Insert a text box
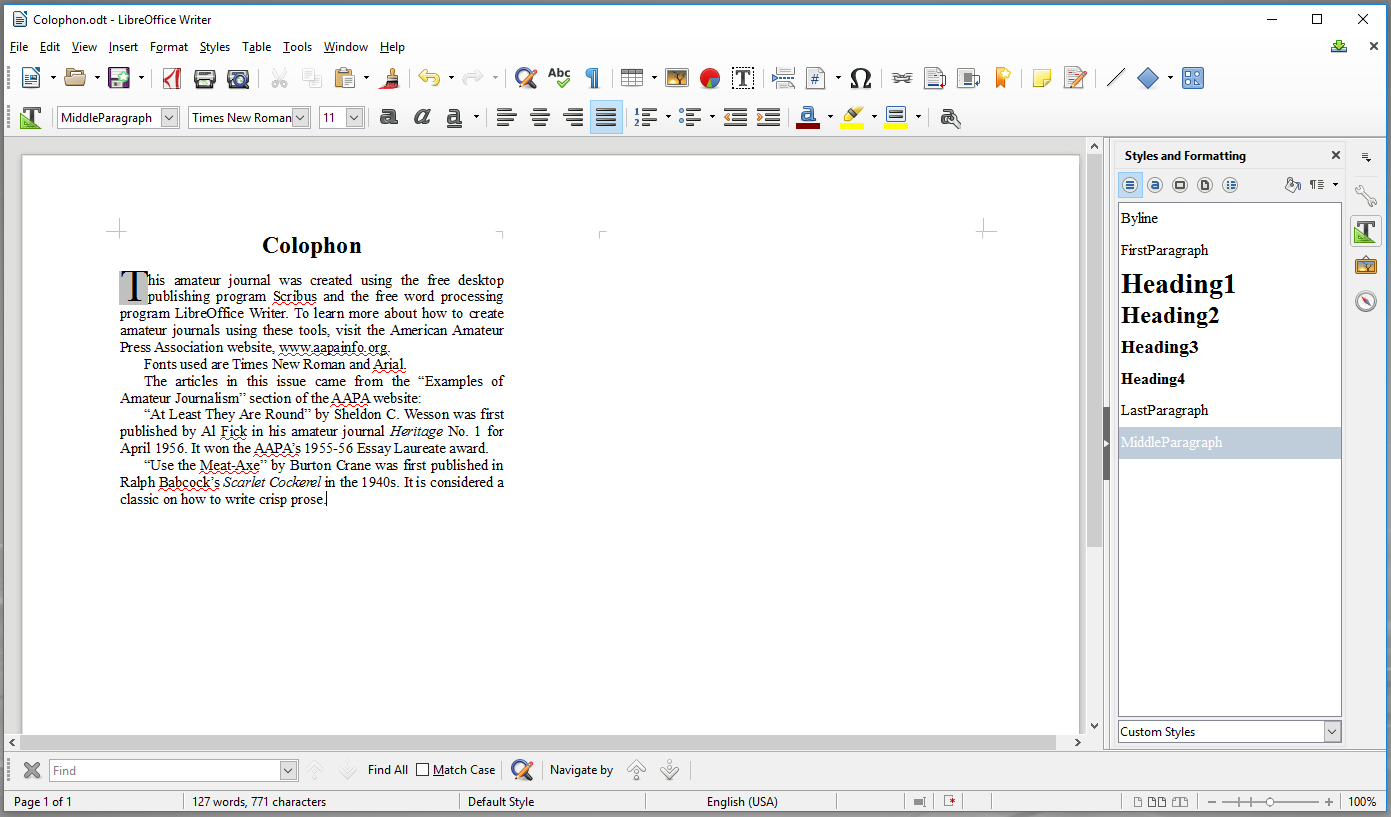This screenshot has height=817, width=1391. (743, 78)
